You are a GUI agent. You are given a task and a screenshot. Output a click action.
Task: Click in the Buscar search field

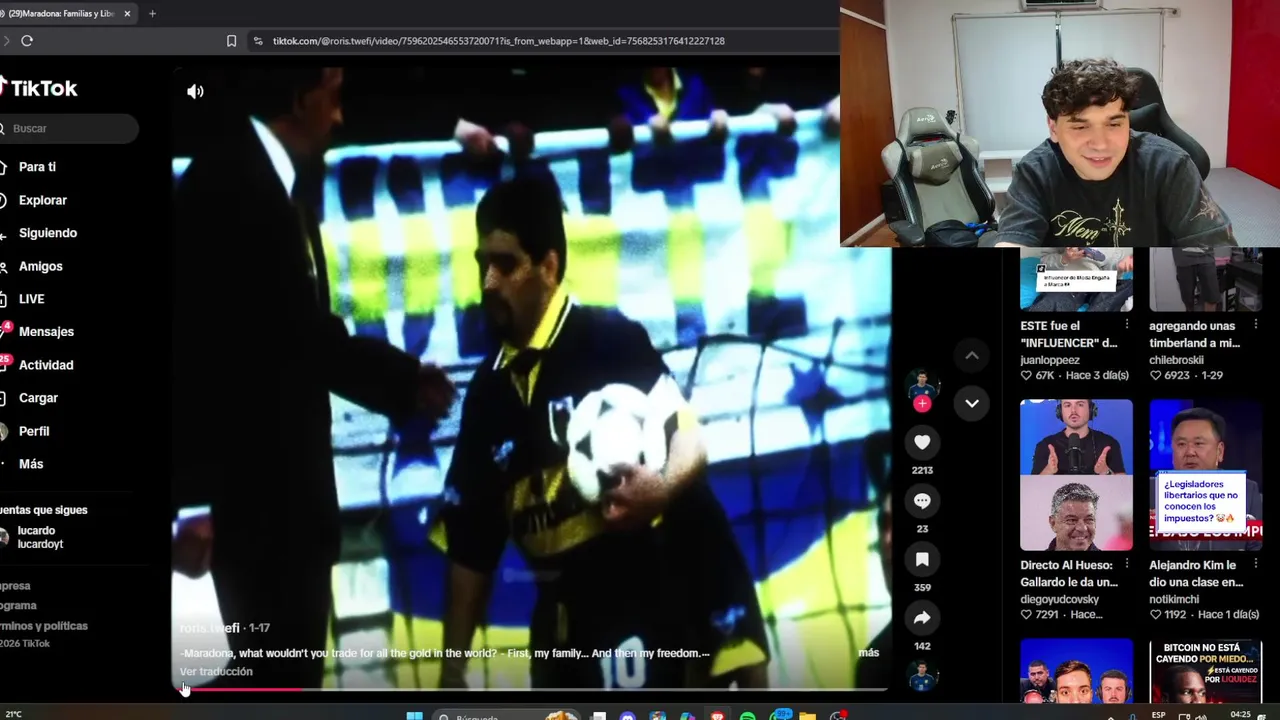[69, 128]
